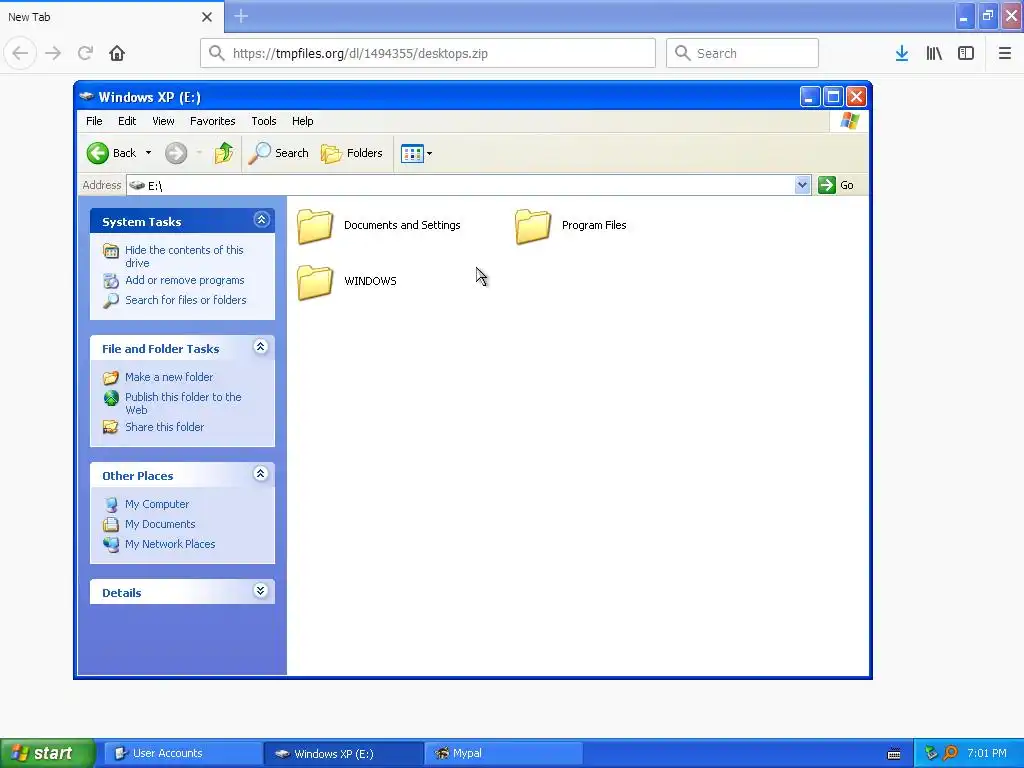Click the My Computer icon in sidebar
The height and width of the screenshot is (768, 1024).
pos(111,505)
